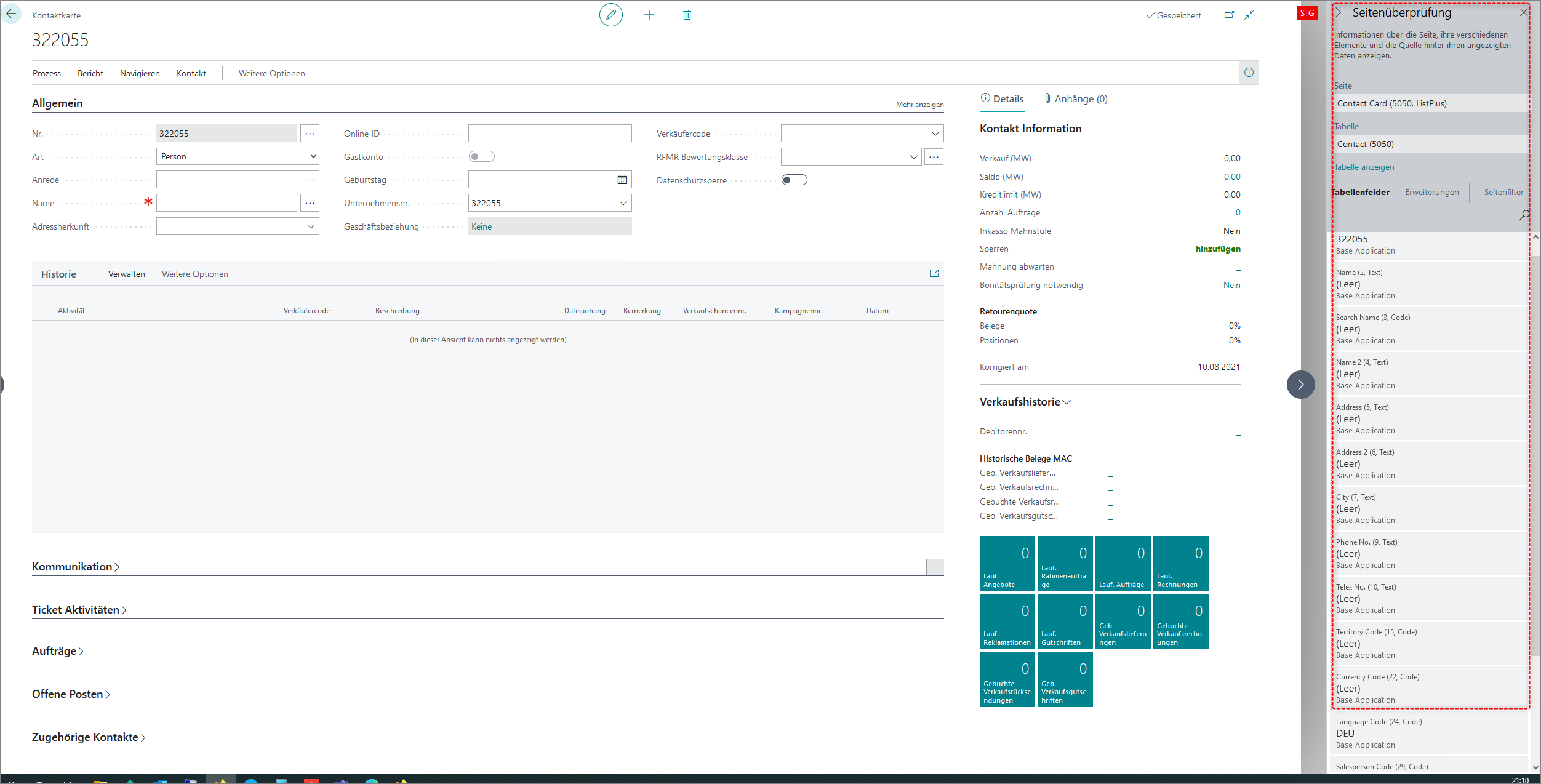Click the Geb. Verkaufsgutschriften tile
The height and width of the screenshot is (784, 1541).
point(1065,679)
